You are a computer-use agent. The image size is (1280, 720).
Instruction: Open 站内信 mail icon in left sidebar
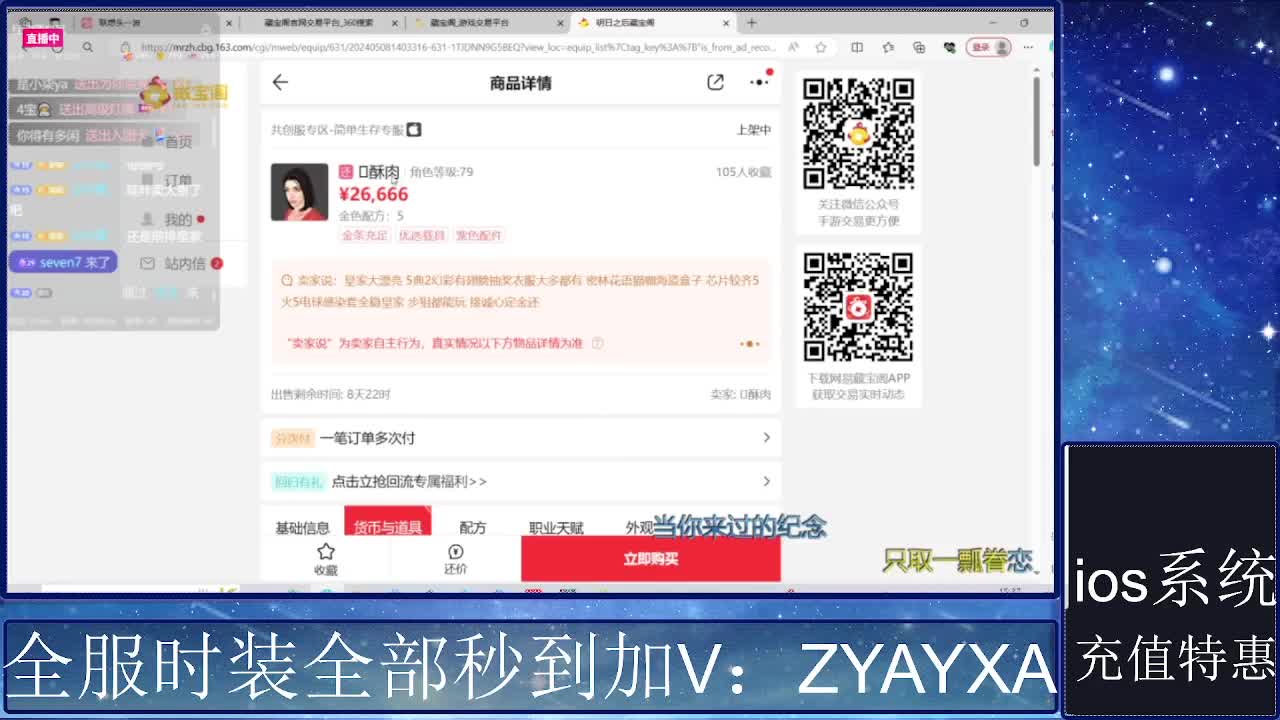pos(163,263)
